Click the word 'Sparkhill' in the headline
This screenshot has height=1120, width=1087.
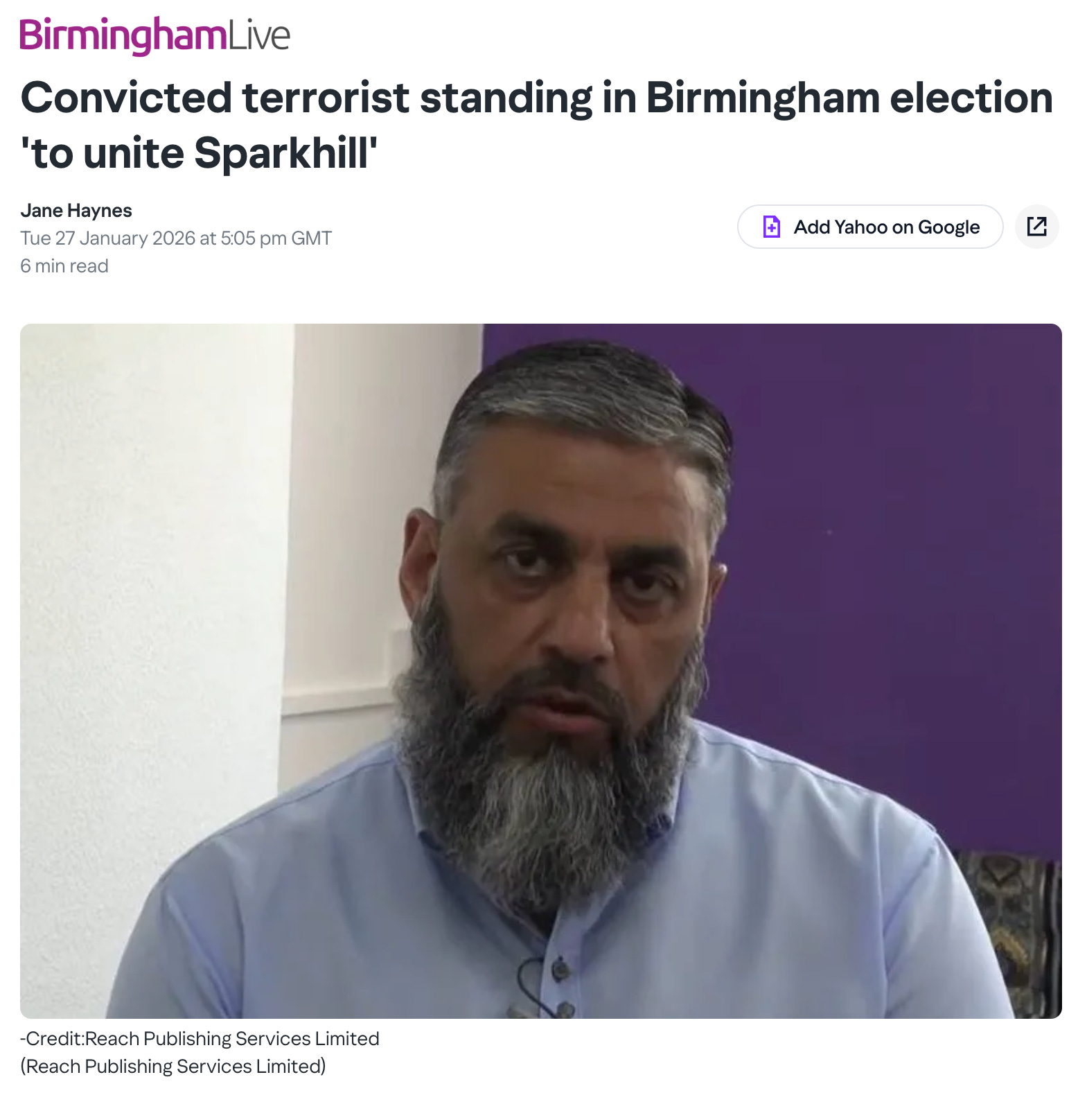(282, 153)
